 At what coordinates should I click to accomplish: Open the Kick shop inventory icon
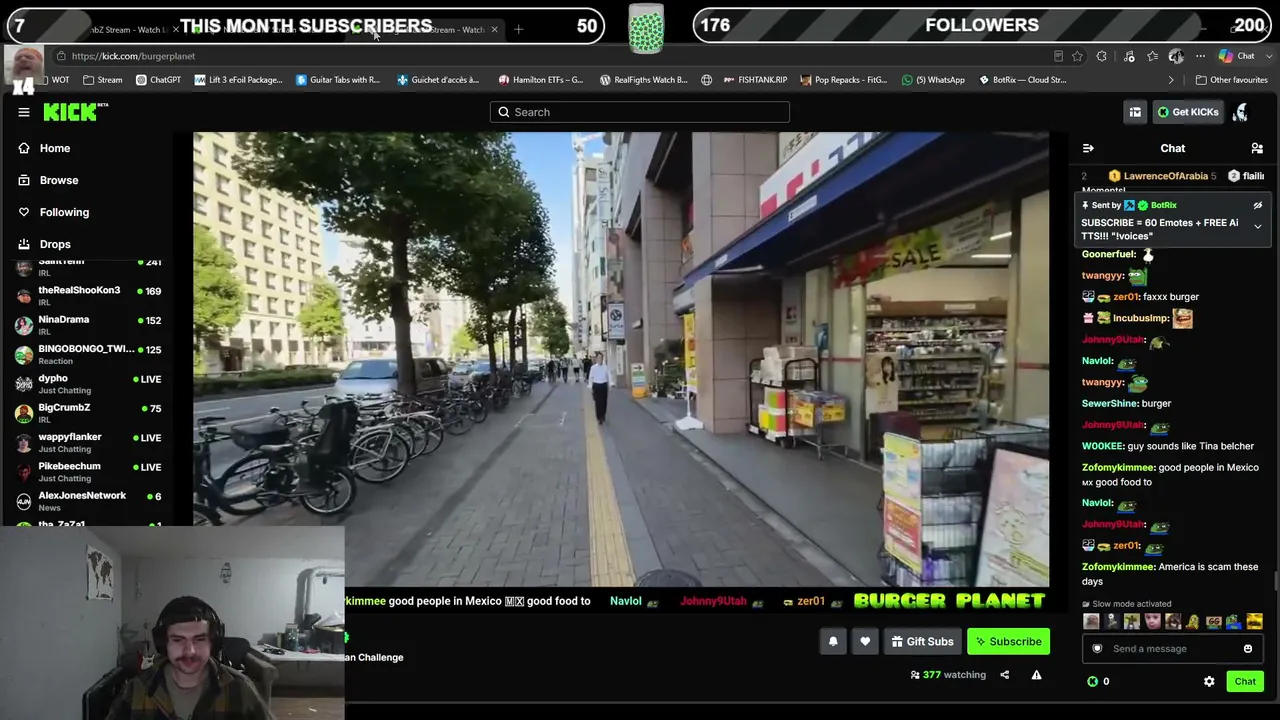point(1135,112)
